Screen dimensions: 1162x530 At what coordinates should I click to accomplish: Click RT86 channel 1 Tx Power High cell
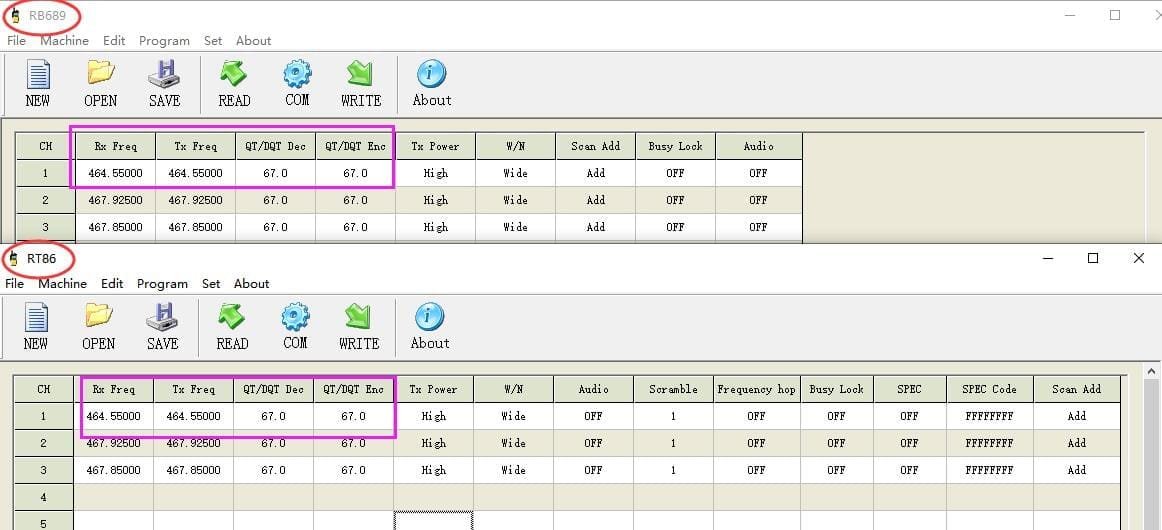click(x=434, y=417)
